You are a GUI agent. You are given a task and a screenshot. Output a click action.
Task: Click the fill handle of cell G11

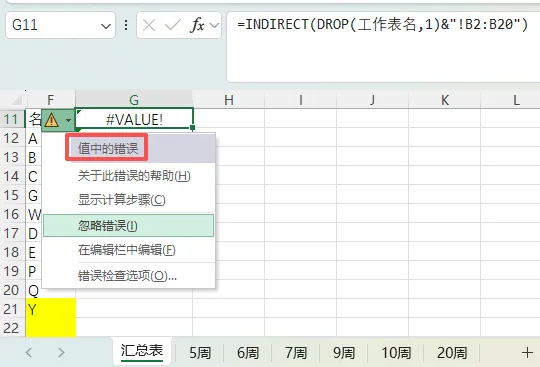point(193,128)
